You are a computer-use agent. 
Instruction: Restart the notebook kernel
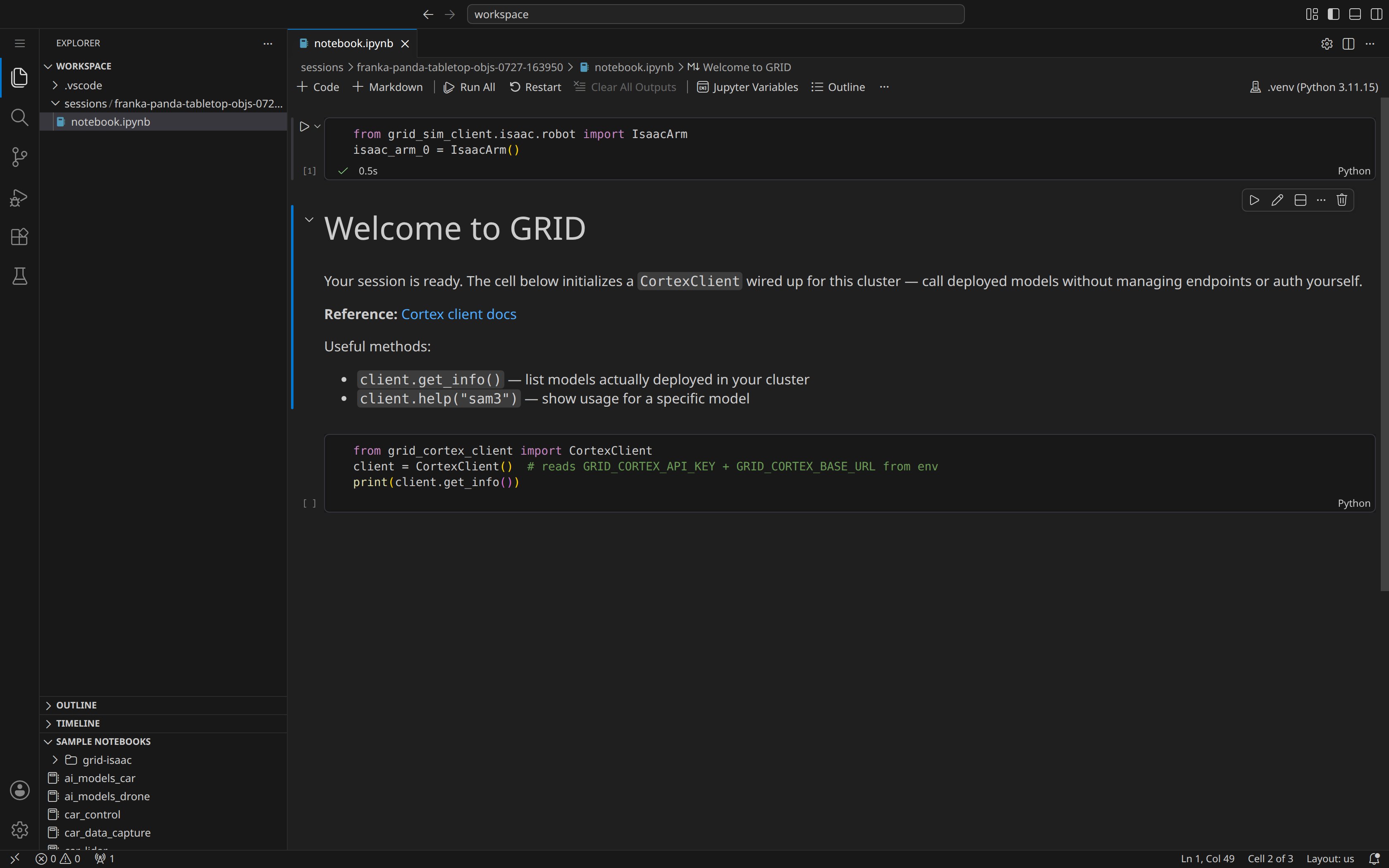pyautogui.click(x=535, y=87)
